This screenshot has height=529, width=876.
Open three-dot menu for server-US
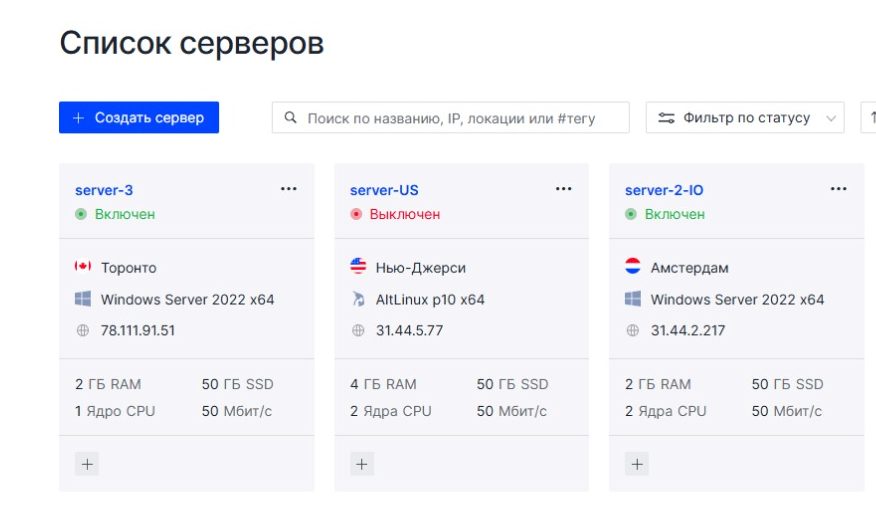coord(564,189)
